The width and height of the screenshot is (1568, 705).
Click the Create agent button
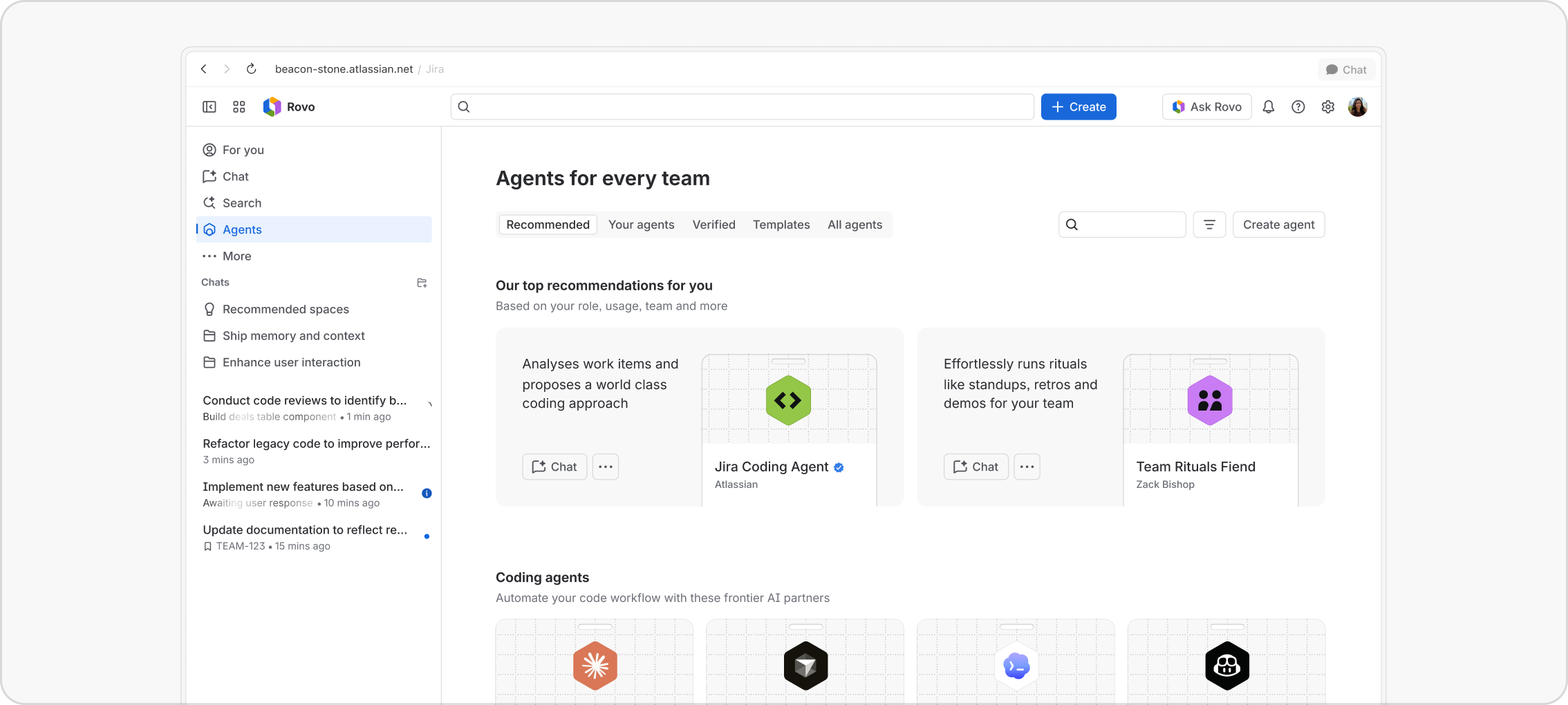tap(1279, 225)
